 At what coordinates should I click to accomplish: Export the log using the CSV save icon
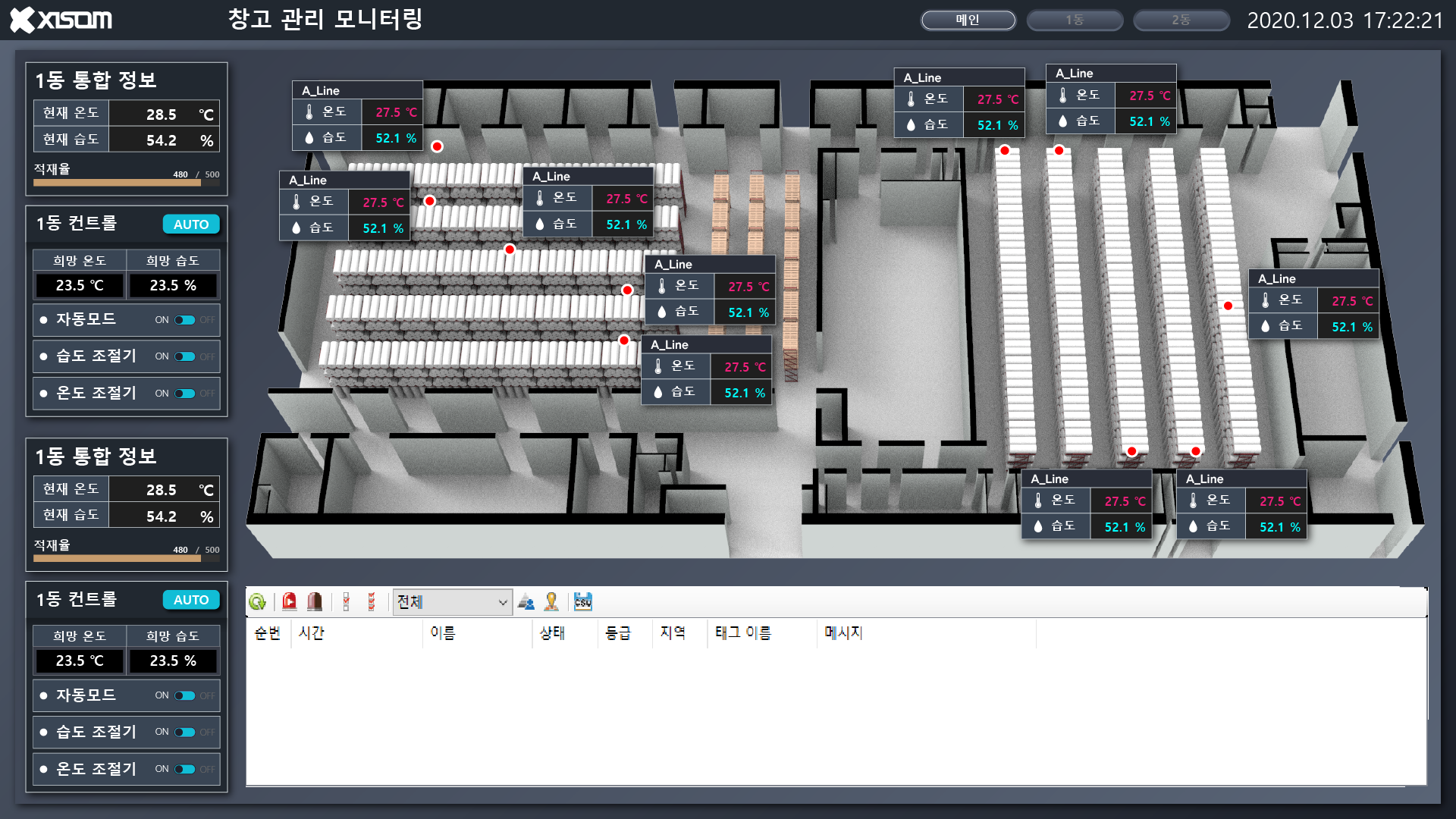pos(582,601)
